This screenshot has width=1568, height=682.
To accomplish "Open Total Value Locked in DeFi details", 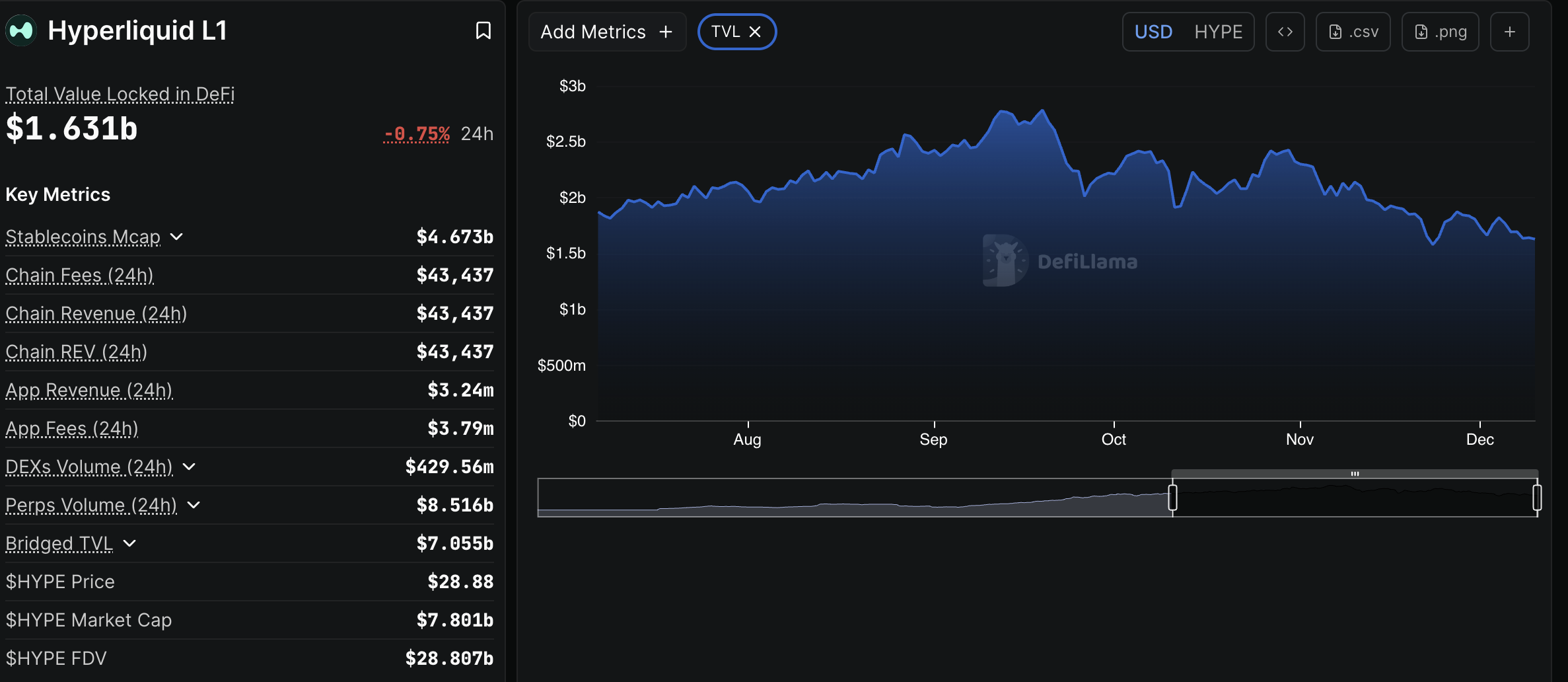I will tap(120, 94).
